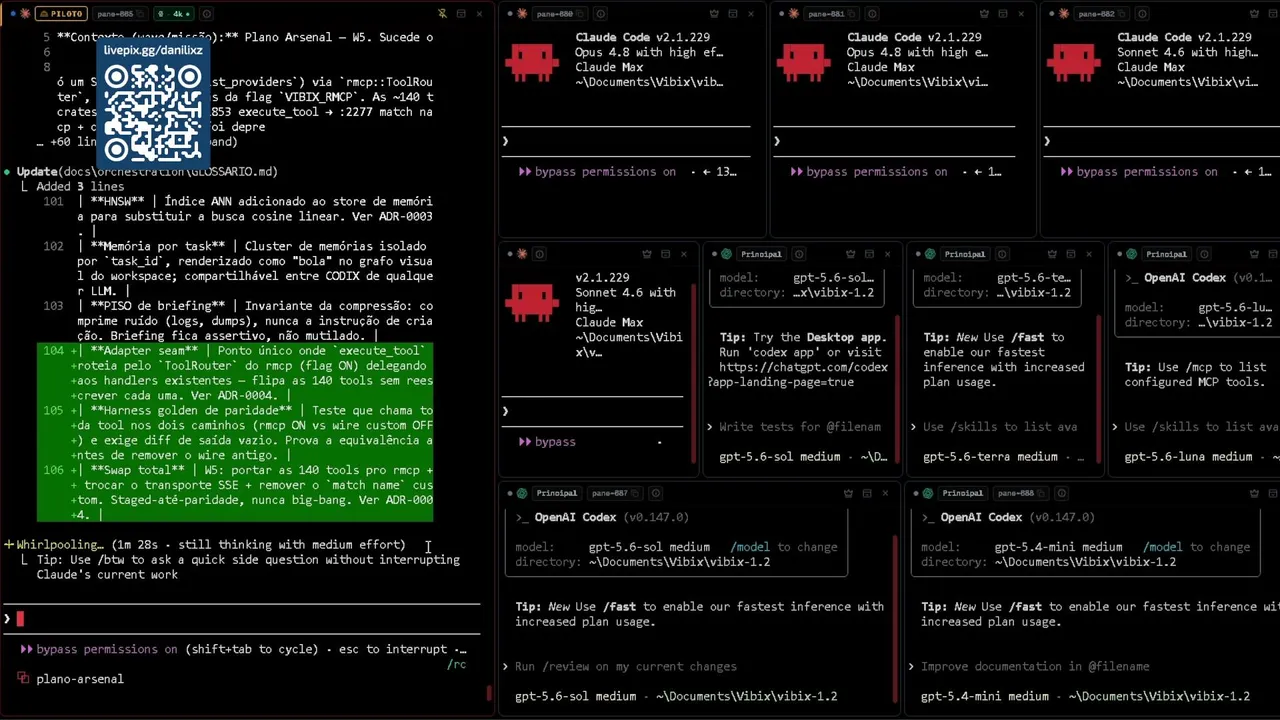The width and height of the screenshot is (1280, 720).
Task: Click 'Added 3 lines' diff summary
Action: (80, 187)
